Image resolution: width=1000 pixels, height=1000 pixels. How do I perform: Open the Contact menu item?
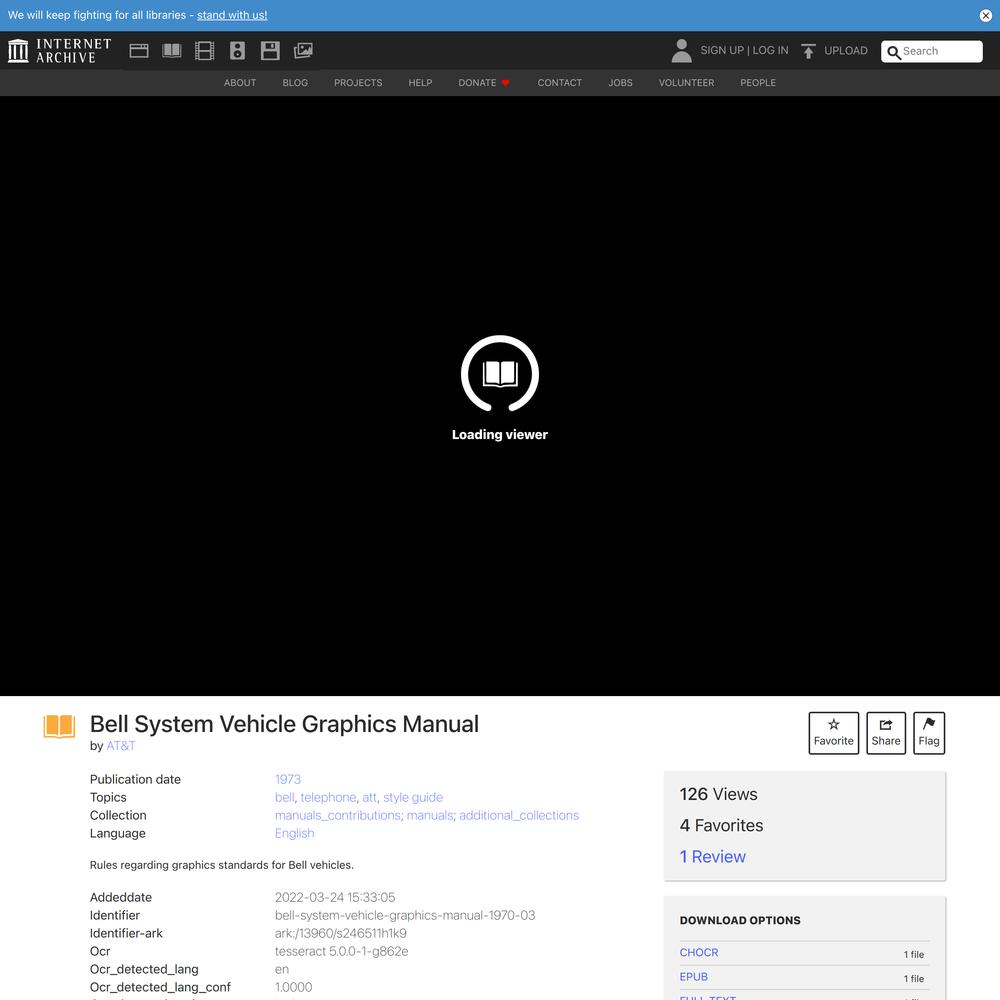point(559,83)
